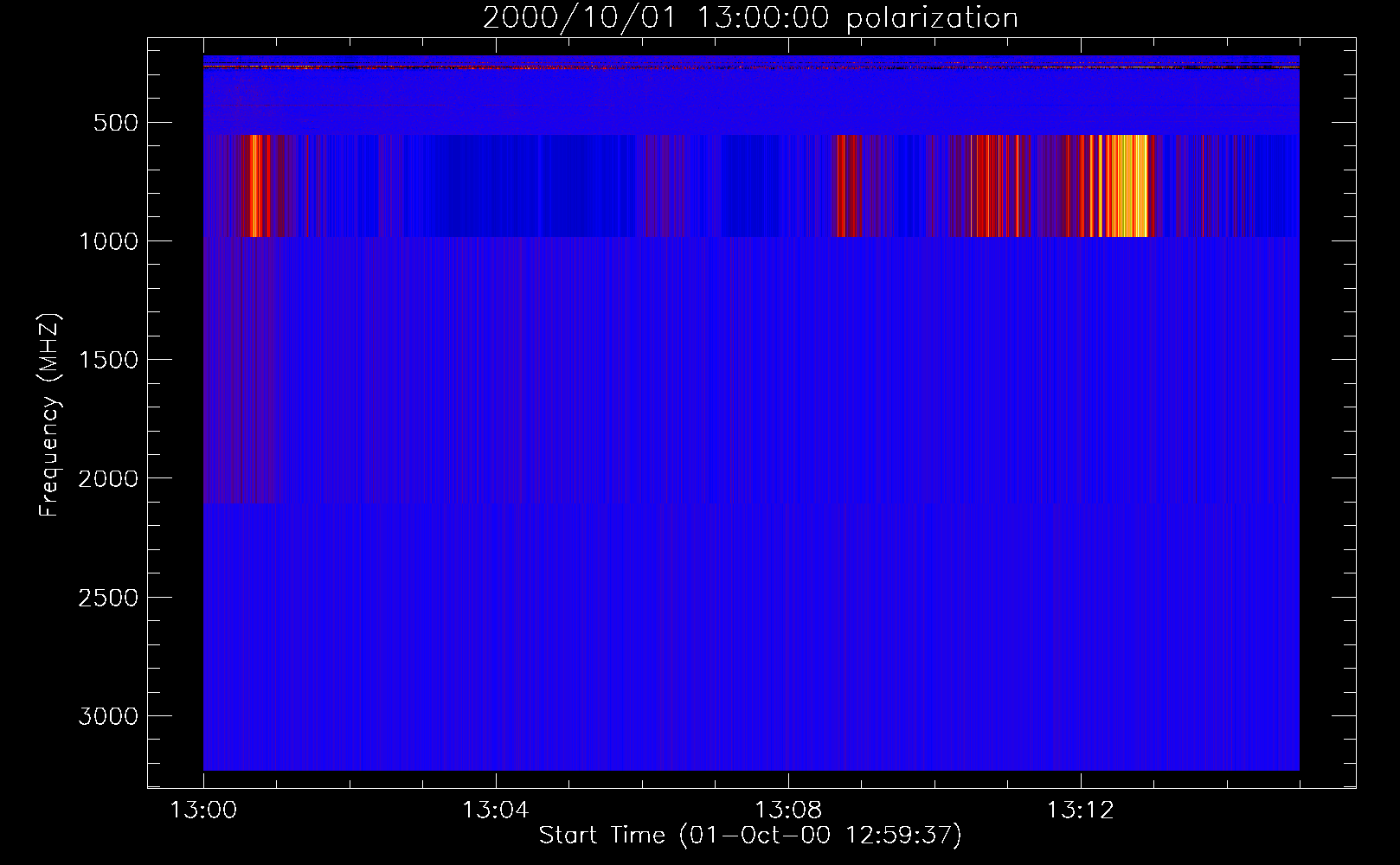Click the 1000 frequency tick label
Viewport: 1400px width, 865px height.
coord(108,241)
